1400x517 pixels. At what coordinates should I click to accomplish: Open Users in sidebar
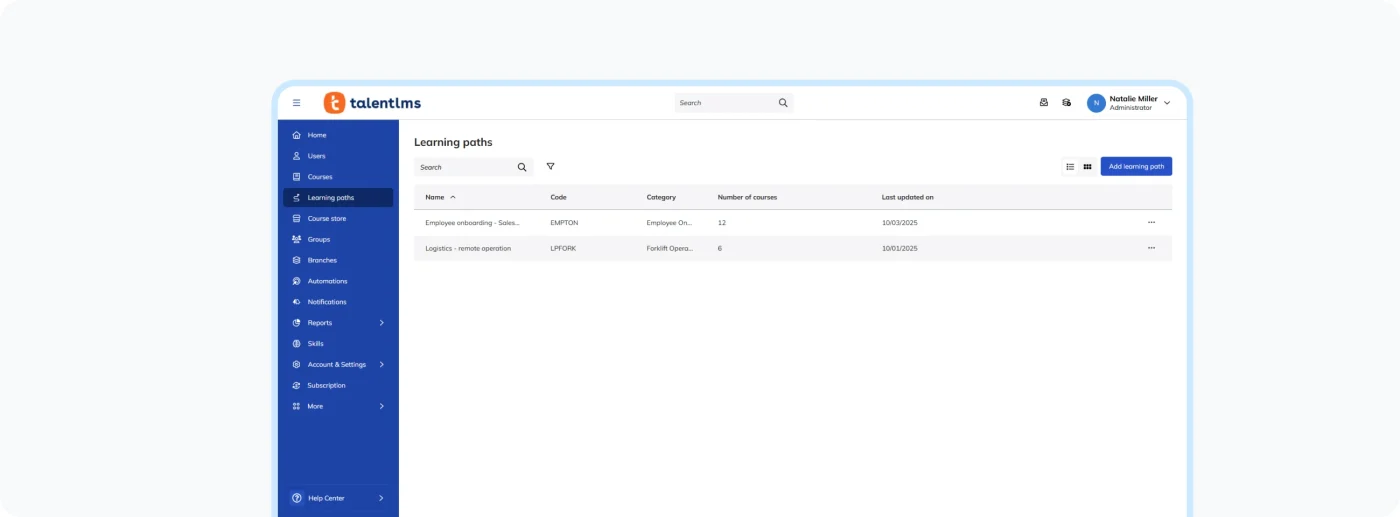coord(338,156)
